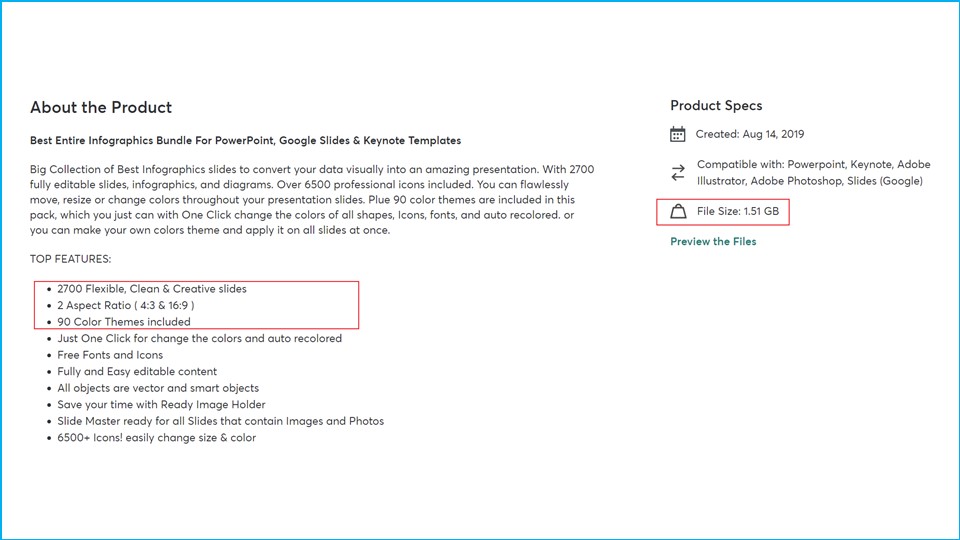
Task: Click the Fully and Easy editable content line
Action: point(137,371)
